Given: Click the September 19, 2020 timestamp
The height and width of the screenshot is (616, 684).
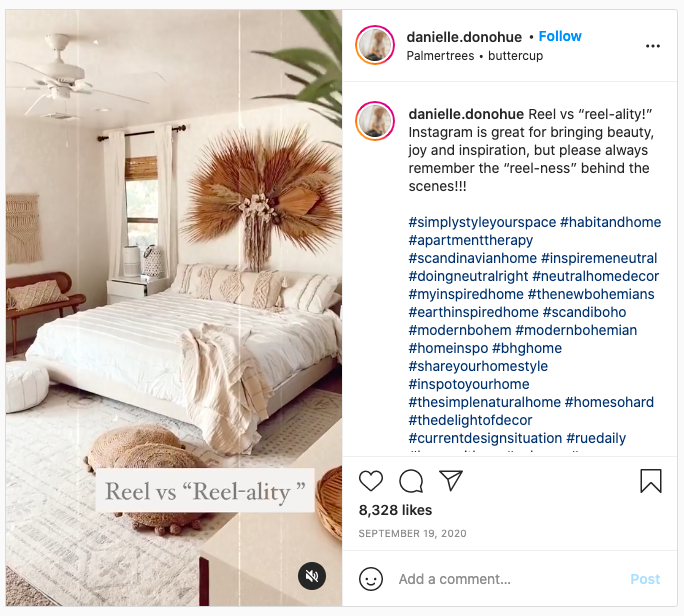Looking at the screenshot, I should (412, 534).
